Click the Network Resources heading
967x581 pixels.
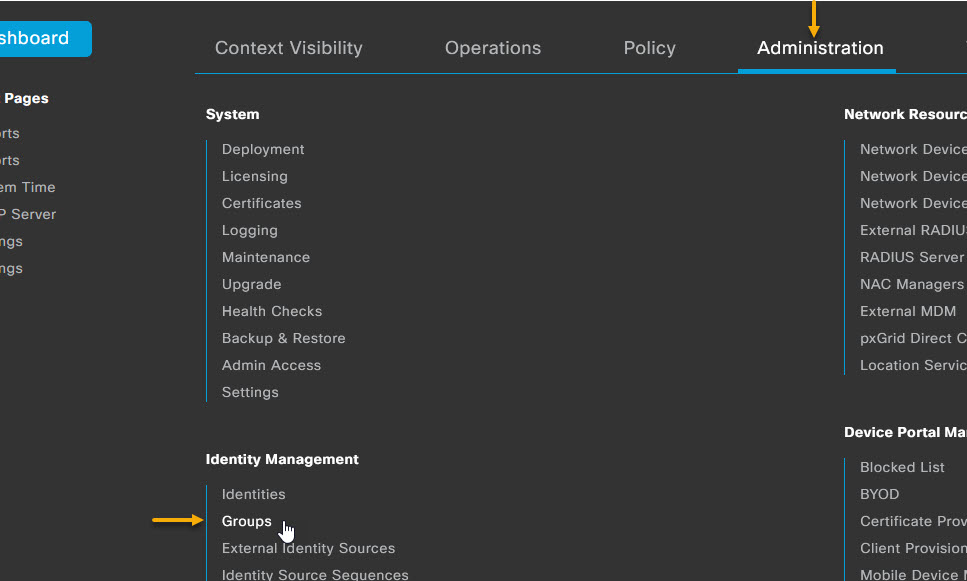pos(905,115)
